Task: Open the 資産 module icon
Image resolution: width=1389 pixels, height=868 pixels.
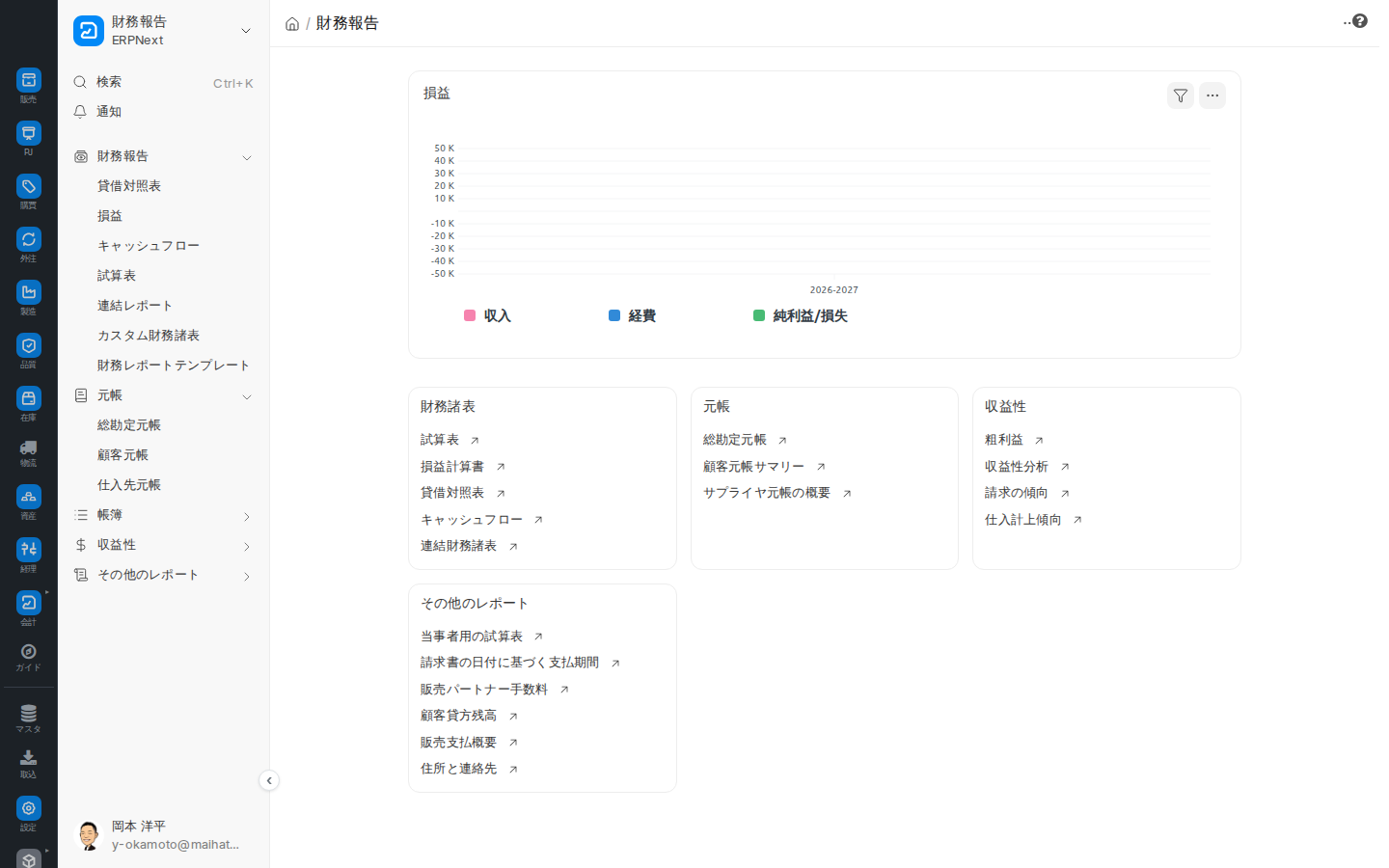Action: (29, 497)
